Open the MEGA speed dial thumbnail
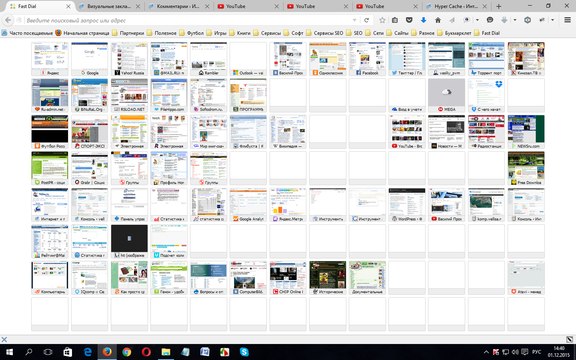The image size is (576, 360). point(446,96)
